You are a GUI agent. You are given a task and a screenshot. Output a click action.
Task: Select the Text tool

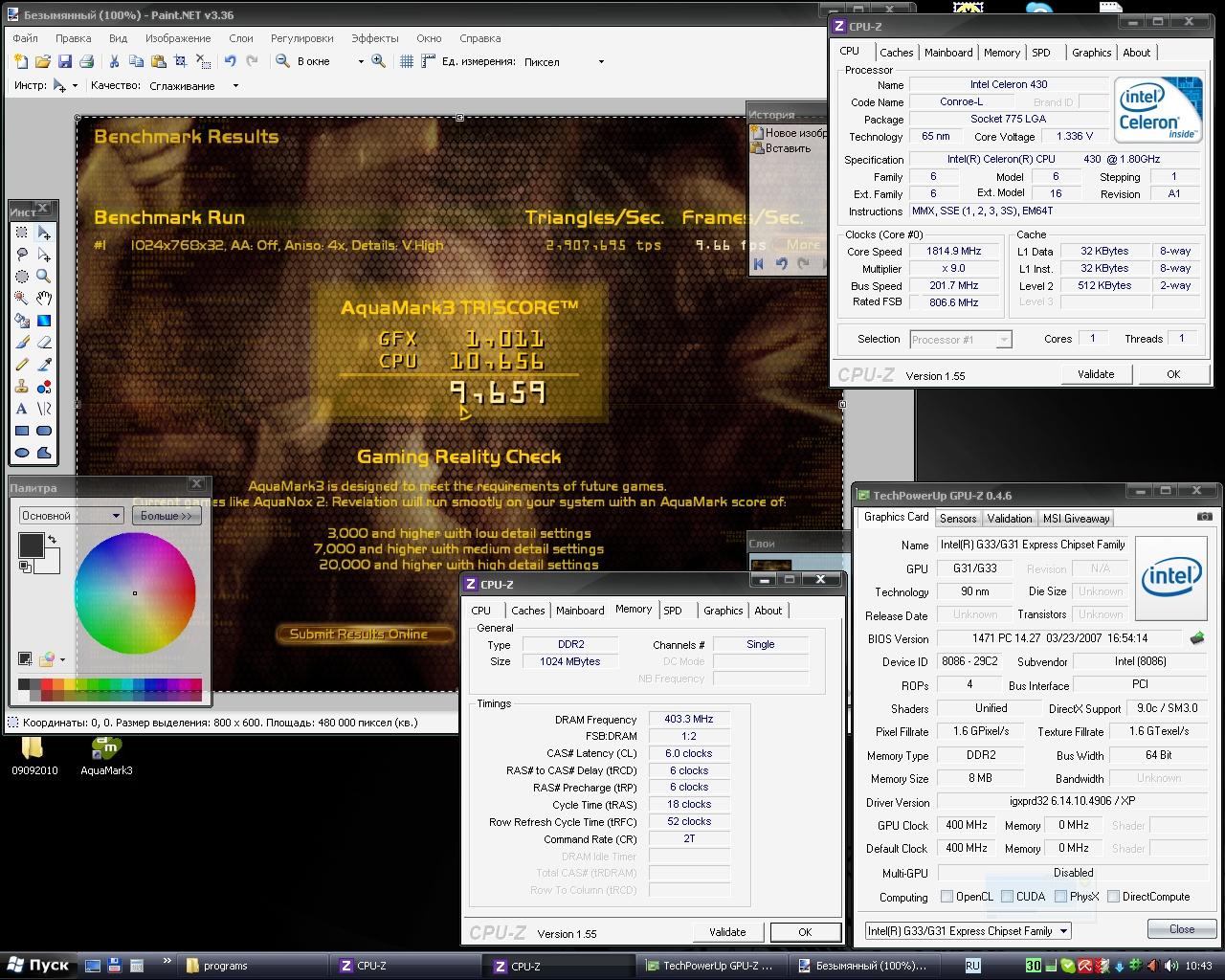[x=22, y=409]
